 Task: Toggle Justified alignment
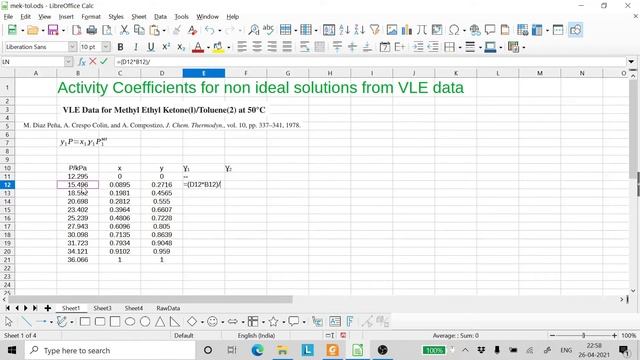(x=287, y=47)
